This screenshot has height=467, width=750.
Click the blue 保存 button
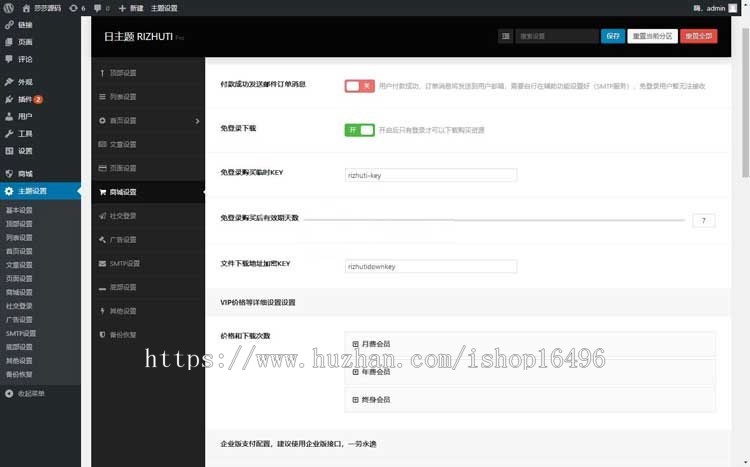tap(613, 36)
